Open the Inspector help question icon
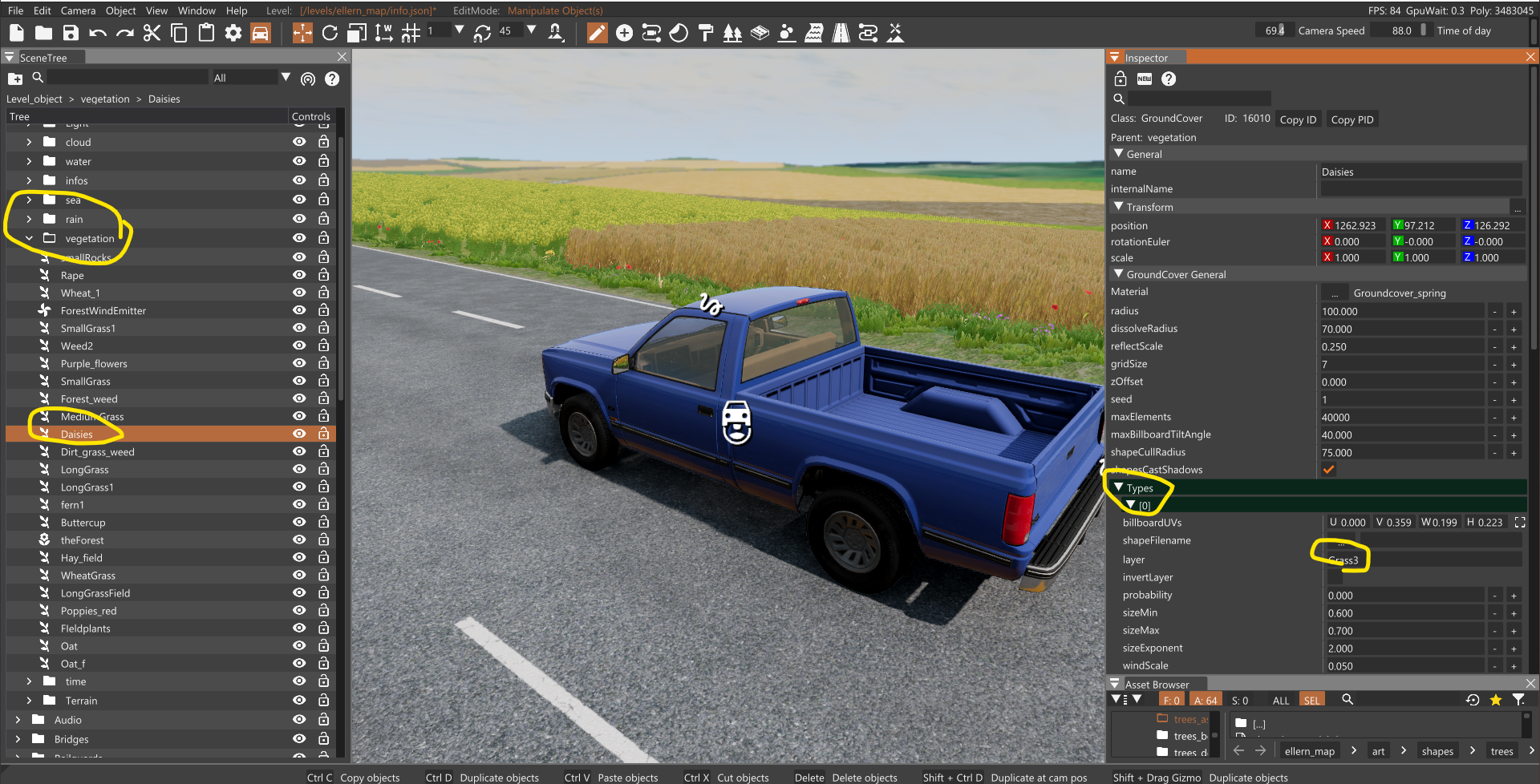The width and height of the screenshot is (1540, 784). click(x=1169, y=79)
